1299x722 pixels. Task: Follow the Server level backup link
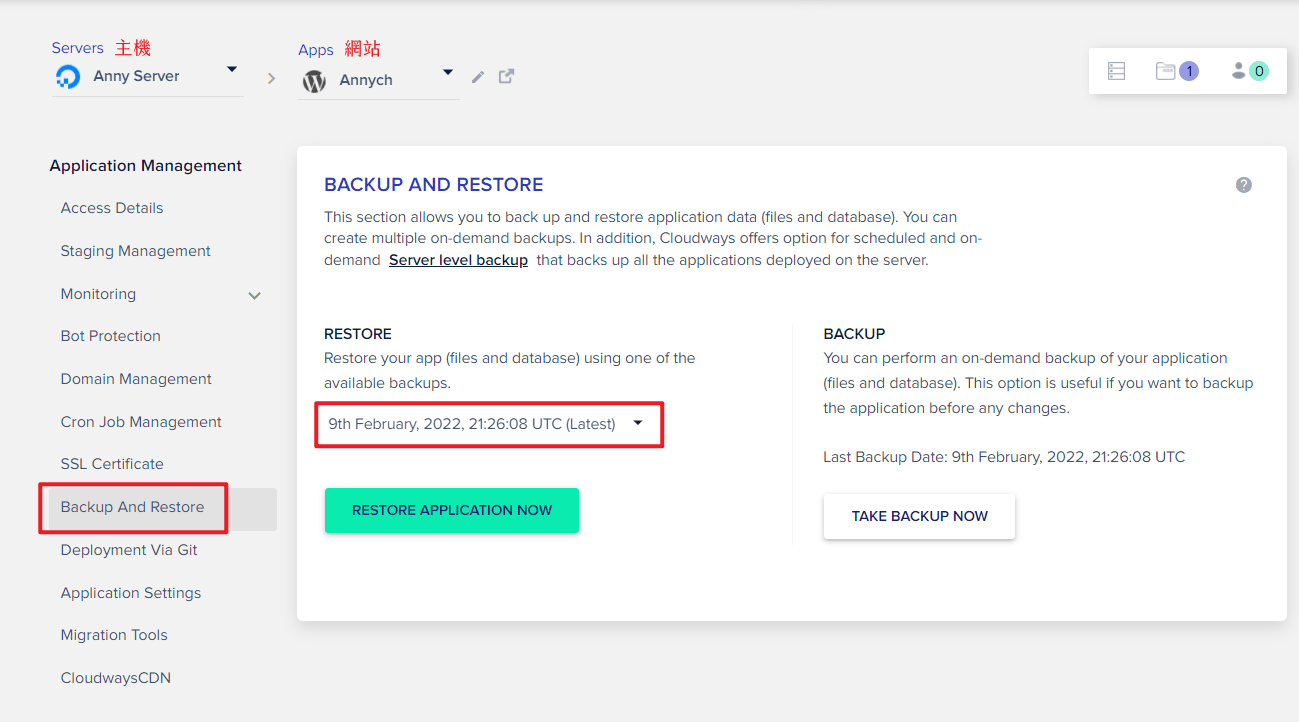(458, 260)
